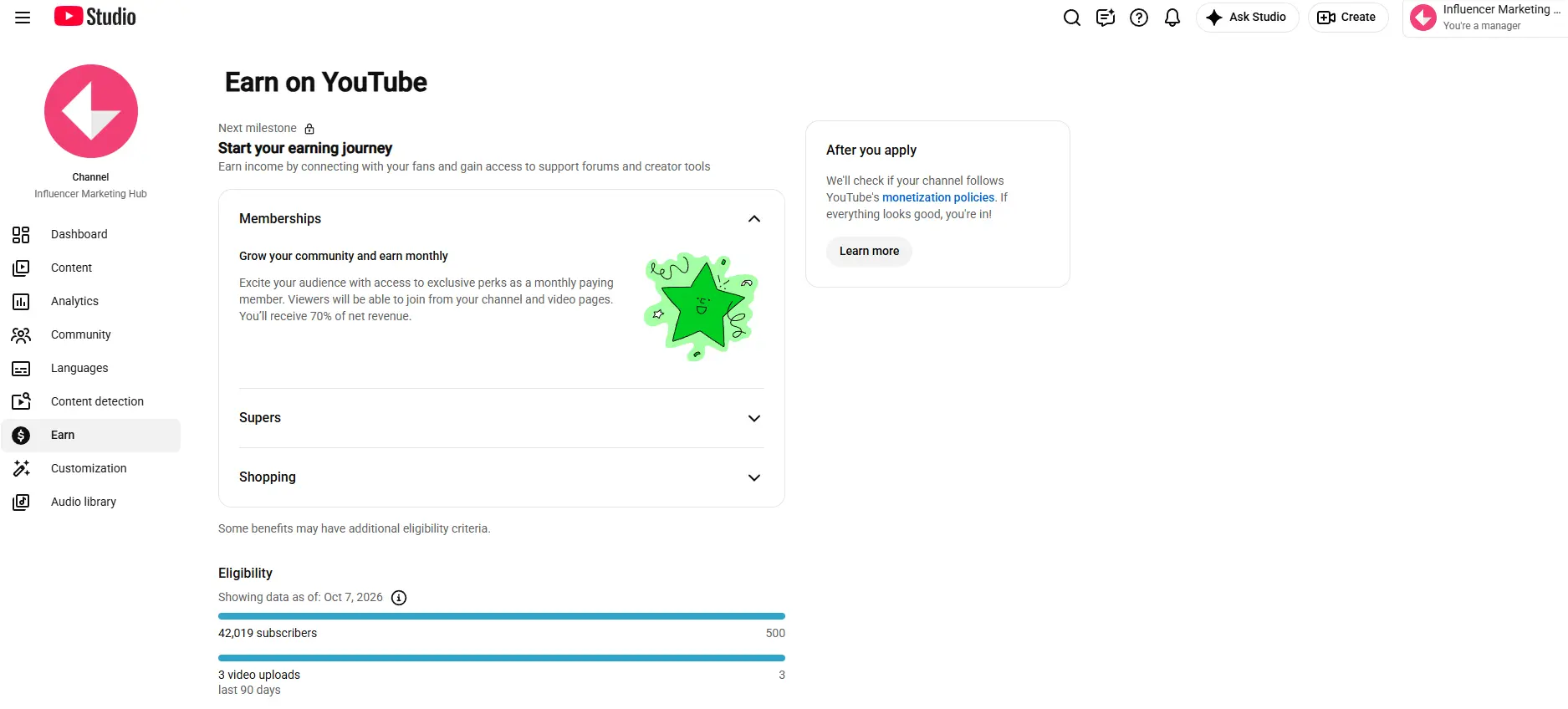Go to Community menu label
The width and height of the screenshot is (1568, 709).
81,334
